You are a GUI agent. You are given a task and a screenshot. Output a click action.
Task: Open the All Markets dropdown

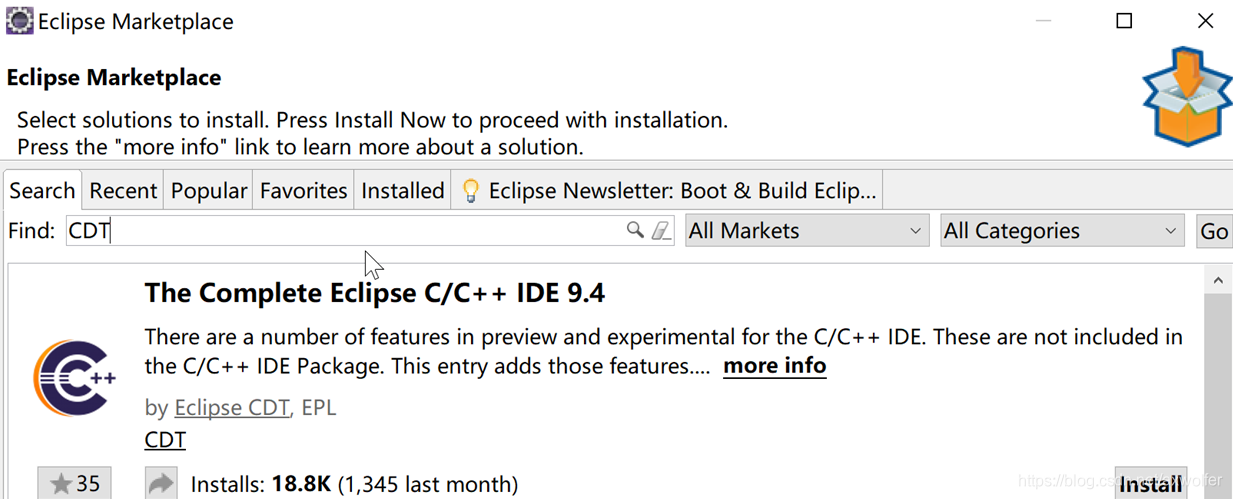[x=807, y=231]
